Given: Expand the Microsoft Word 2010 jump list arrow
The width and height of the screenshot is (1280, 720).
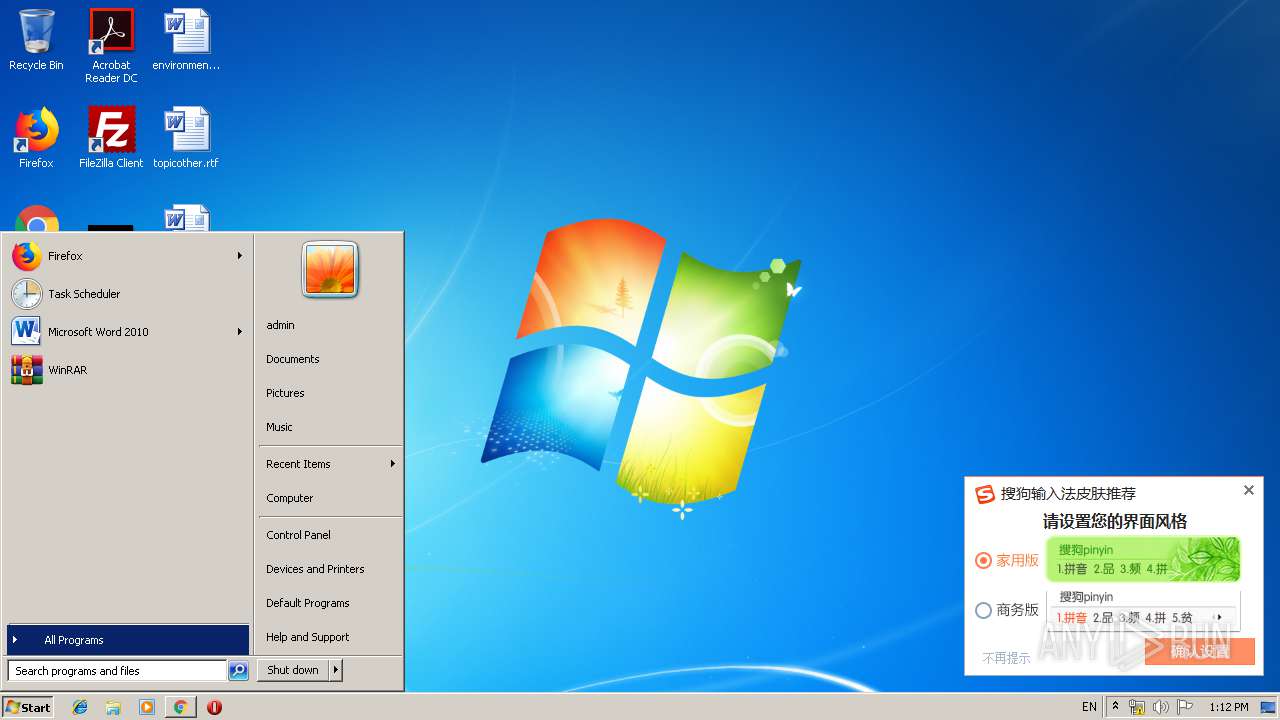Looking at the screenshot, I should click(x=240, y=332).
